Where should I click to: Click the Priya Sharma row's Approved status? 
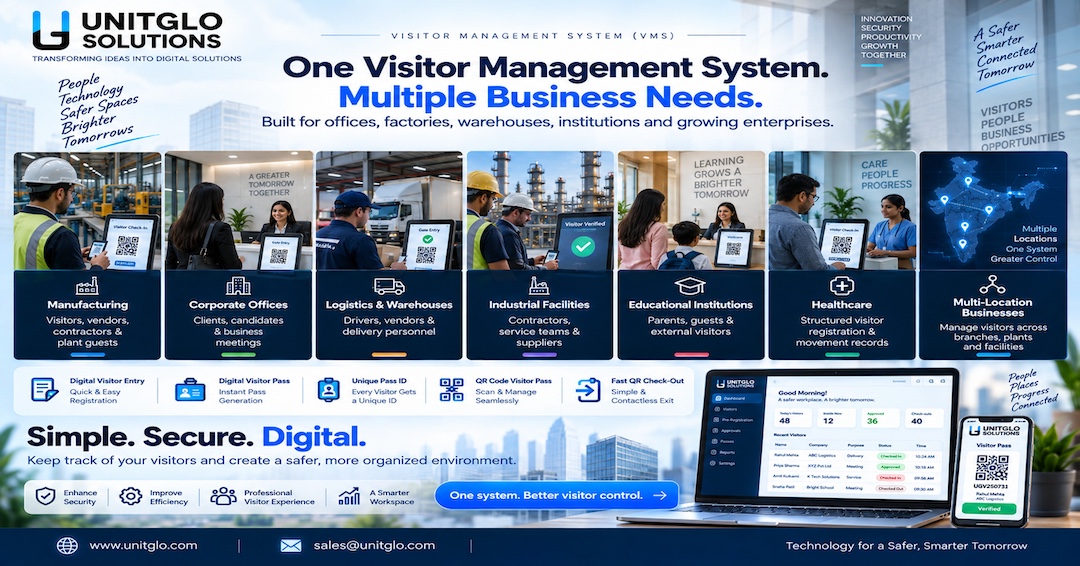(891, 467)
